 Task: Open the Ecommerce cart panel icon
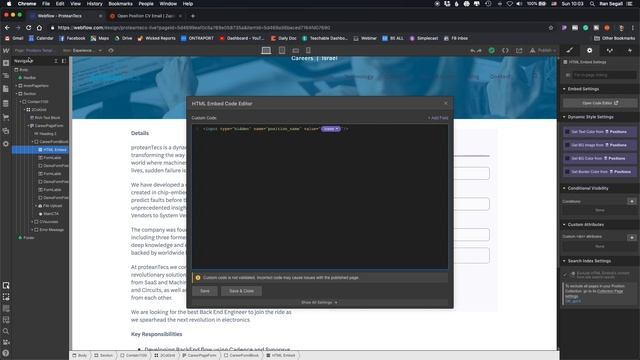tap(6, 117)
